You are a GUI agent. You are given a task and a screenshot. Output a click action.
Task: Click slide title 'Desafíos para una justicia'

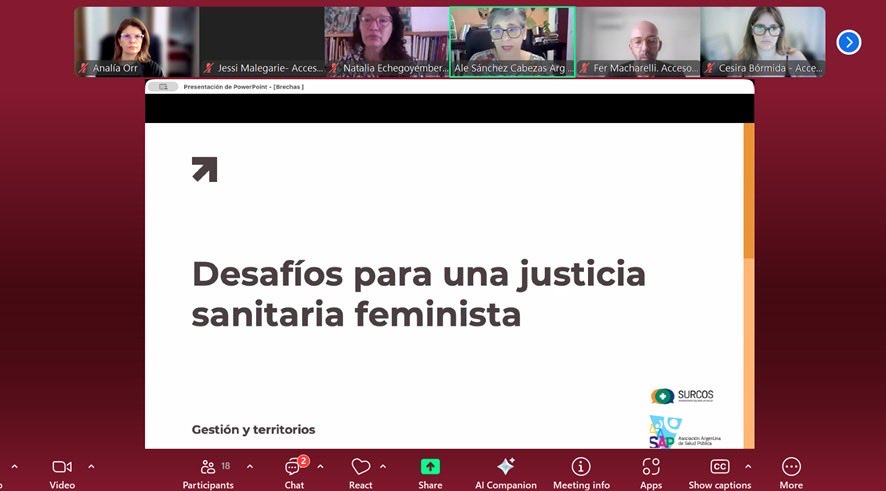[x=419, y=275]
